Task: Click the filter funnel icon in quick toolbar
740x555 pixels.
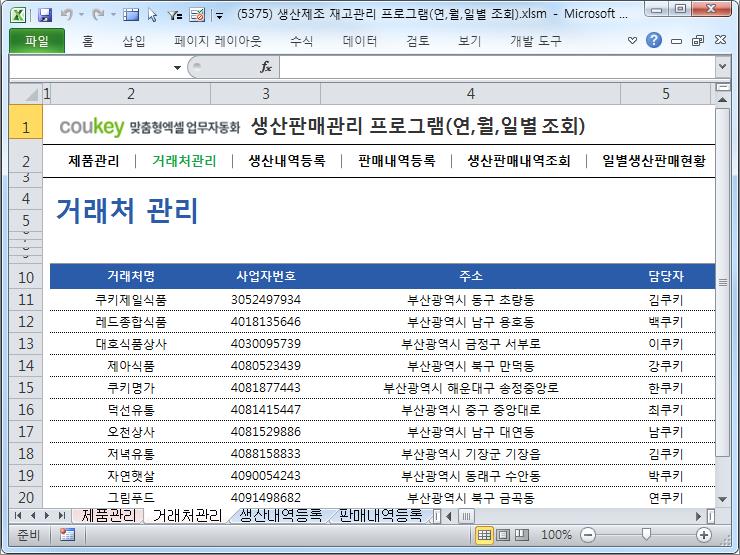Action: coord(175,15)
